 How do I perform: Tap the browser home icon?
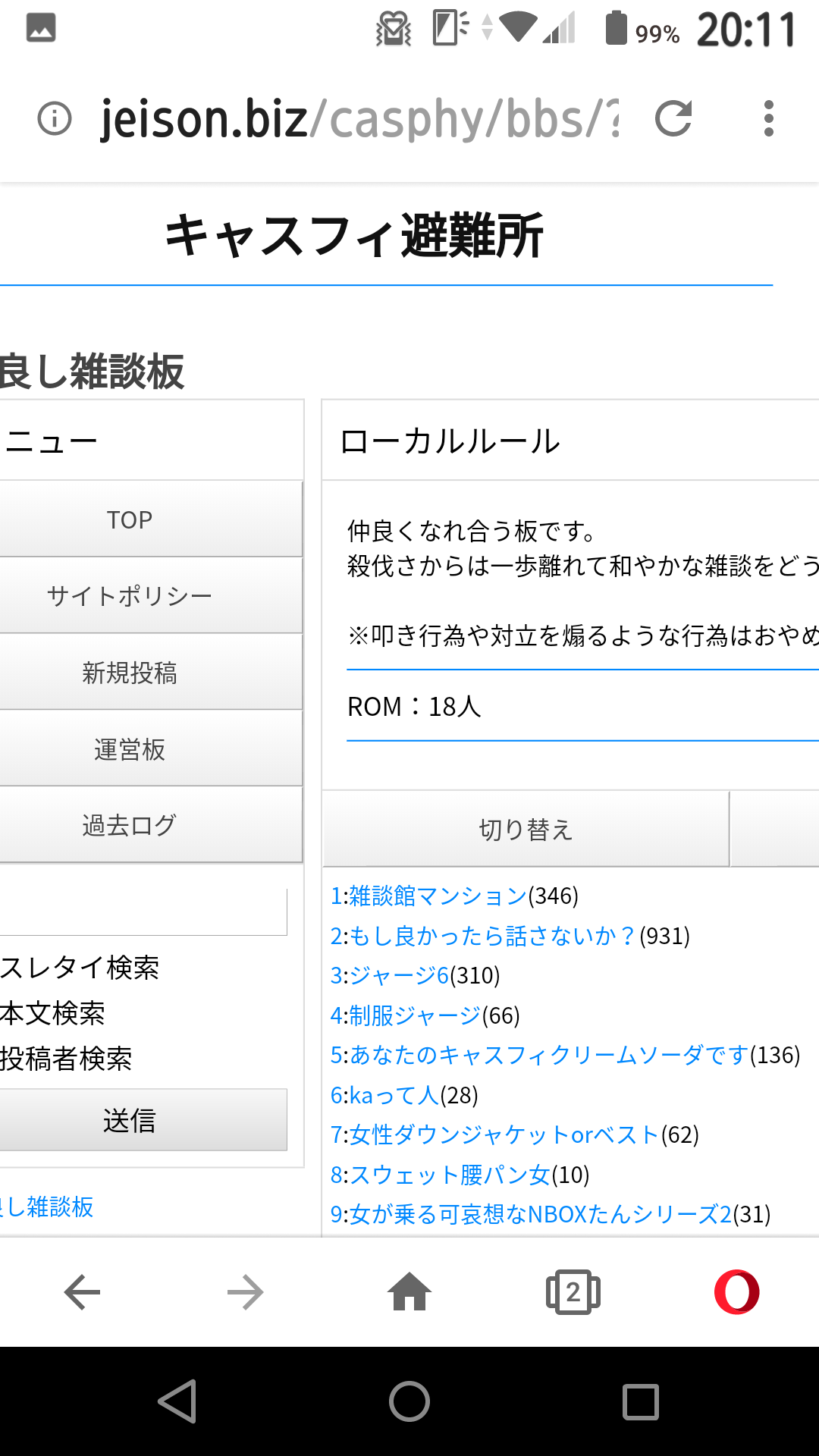pos(409,1292)
